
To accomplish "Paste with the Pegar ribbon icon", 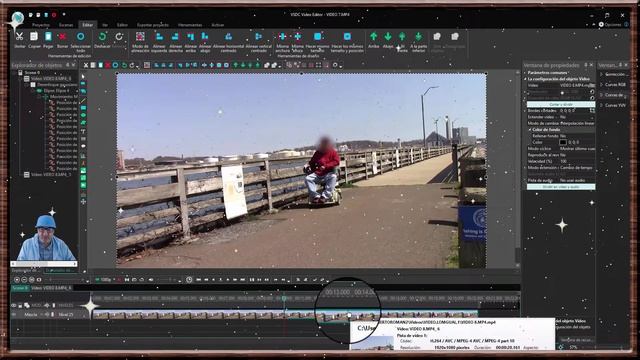I will (x=48, y=37).
